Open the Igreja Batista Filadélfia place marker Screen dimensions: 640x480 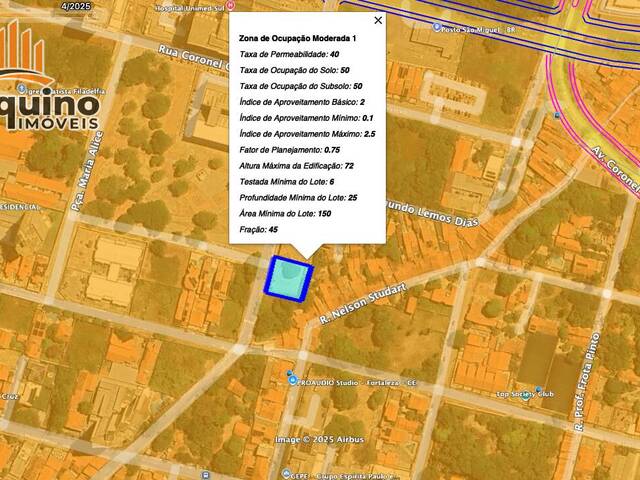click(21, 89)
